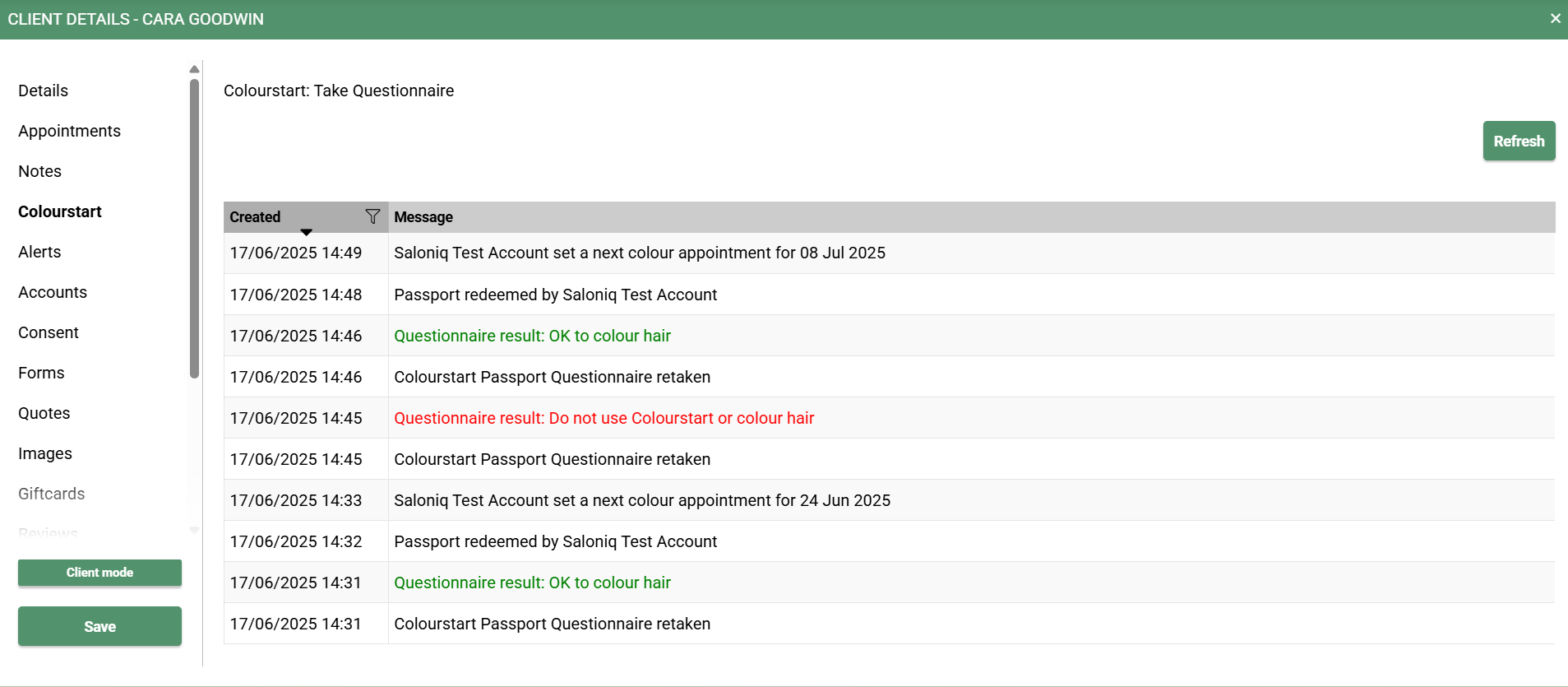Click the sidebar scroll down arrow
This screenshot has width=1568, height=687.
194,531
